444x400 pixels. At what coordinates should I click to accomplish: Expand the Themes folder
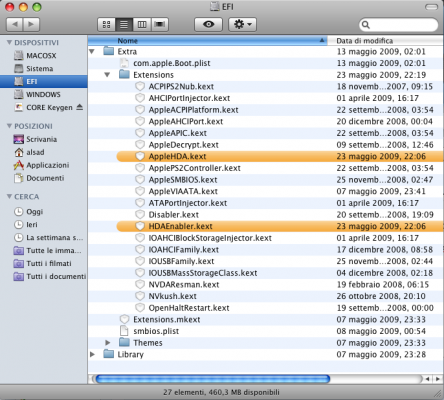[x=107, y=343]
